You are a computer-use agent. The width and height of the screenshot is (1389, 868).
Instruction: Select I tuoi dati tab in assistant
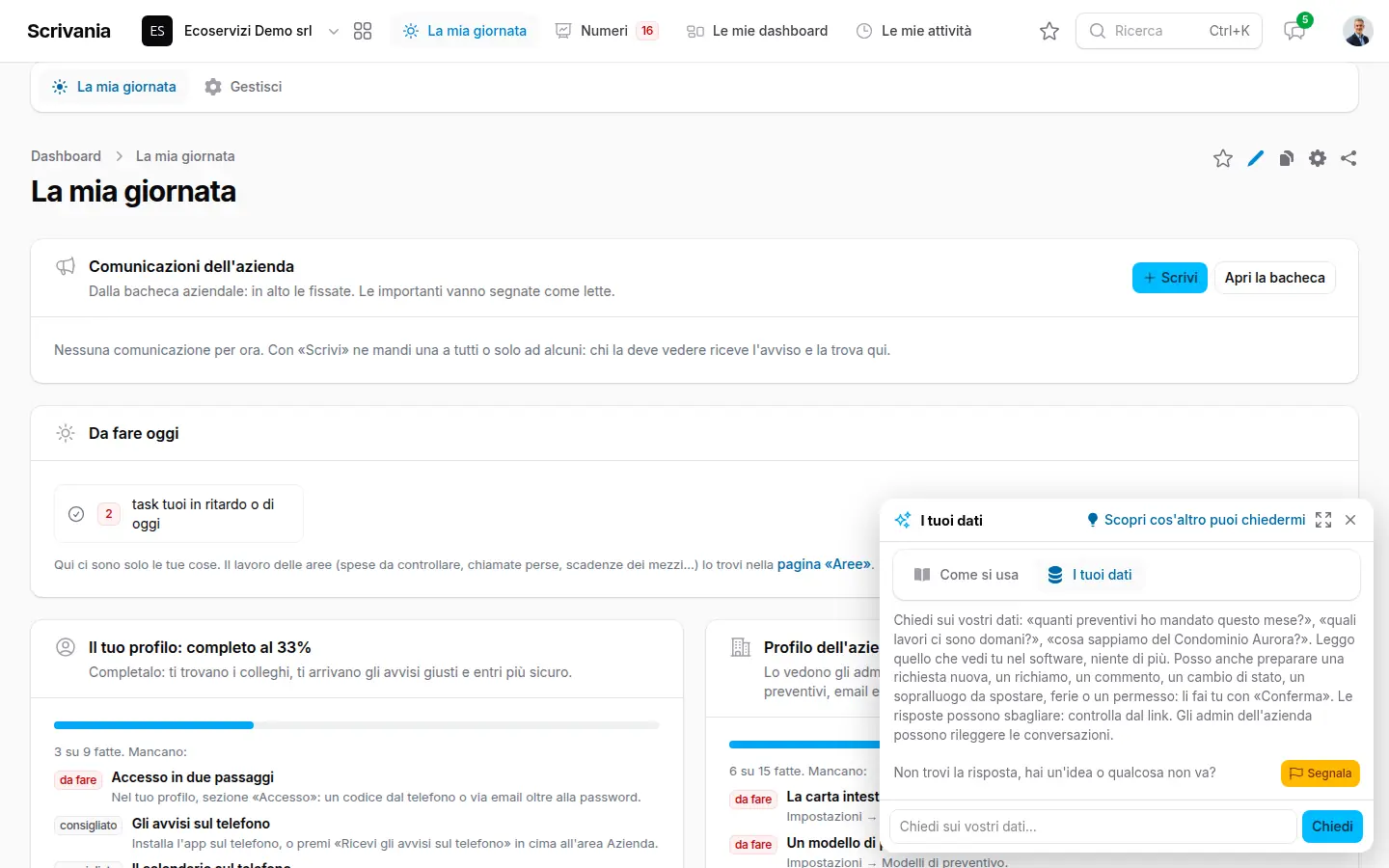1090,575
